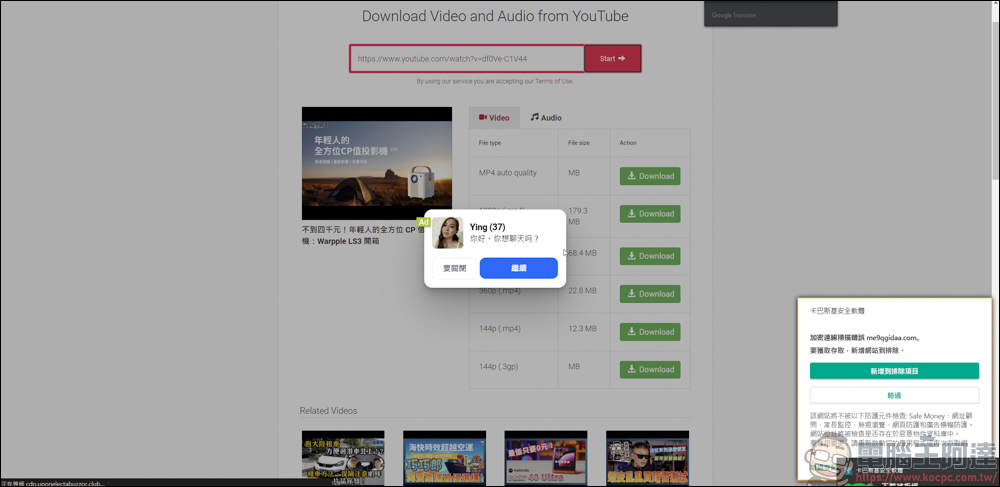Open the Terms of Use link

(553, 81)
